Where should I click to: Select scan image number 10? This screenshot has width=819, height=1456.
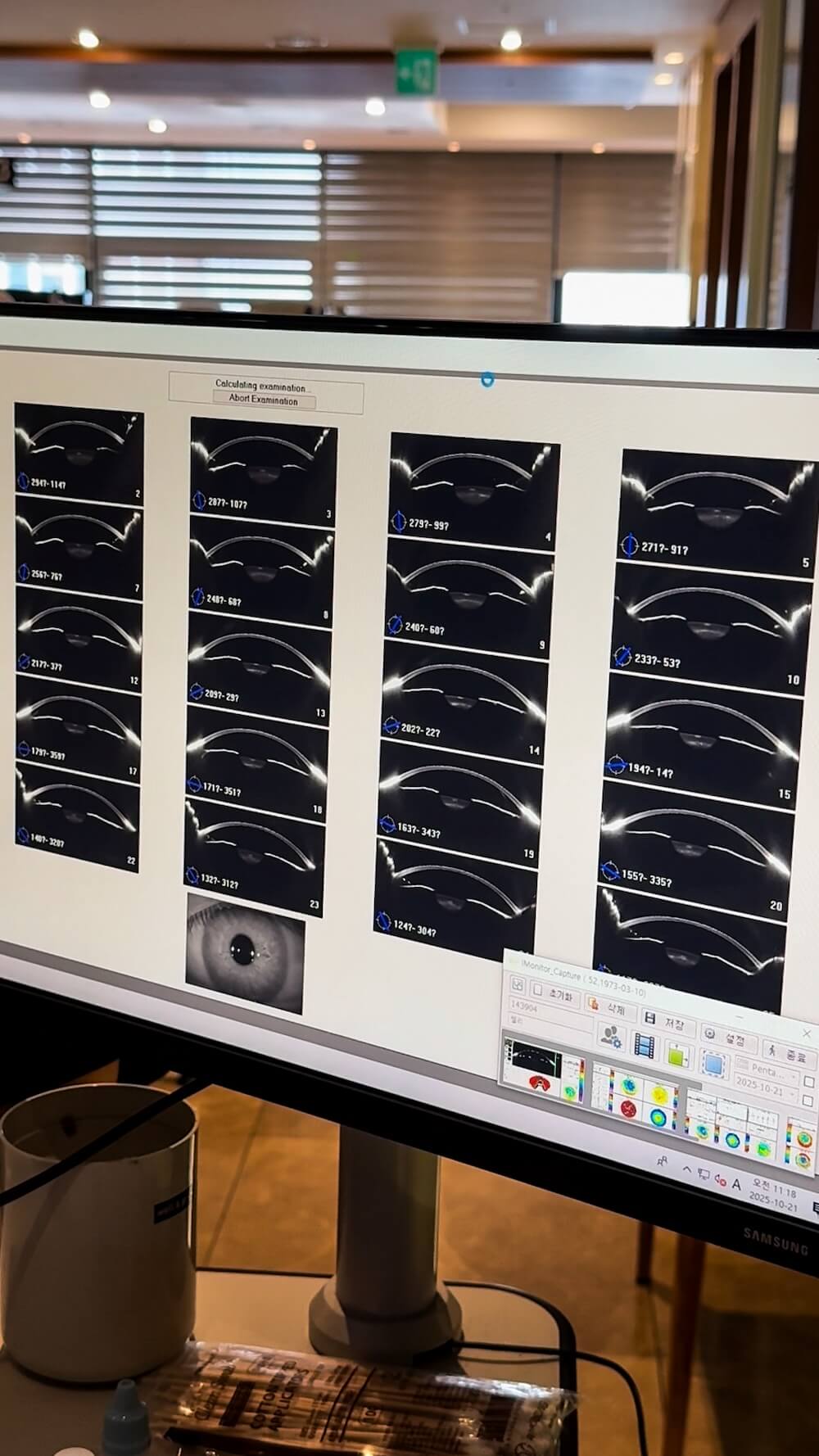[x=711, y=629]
